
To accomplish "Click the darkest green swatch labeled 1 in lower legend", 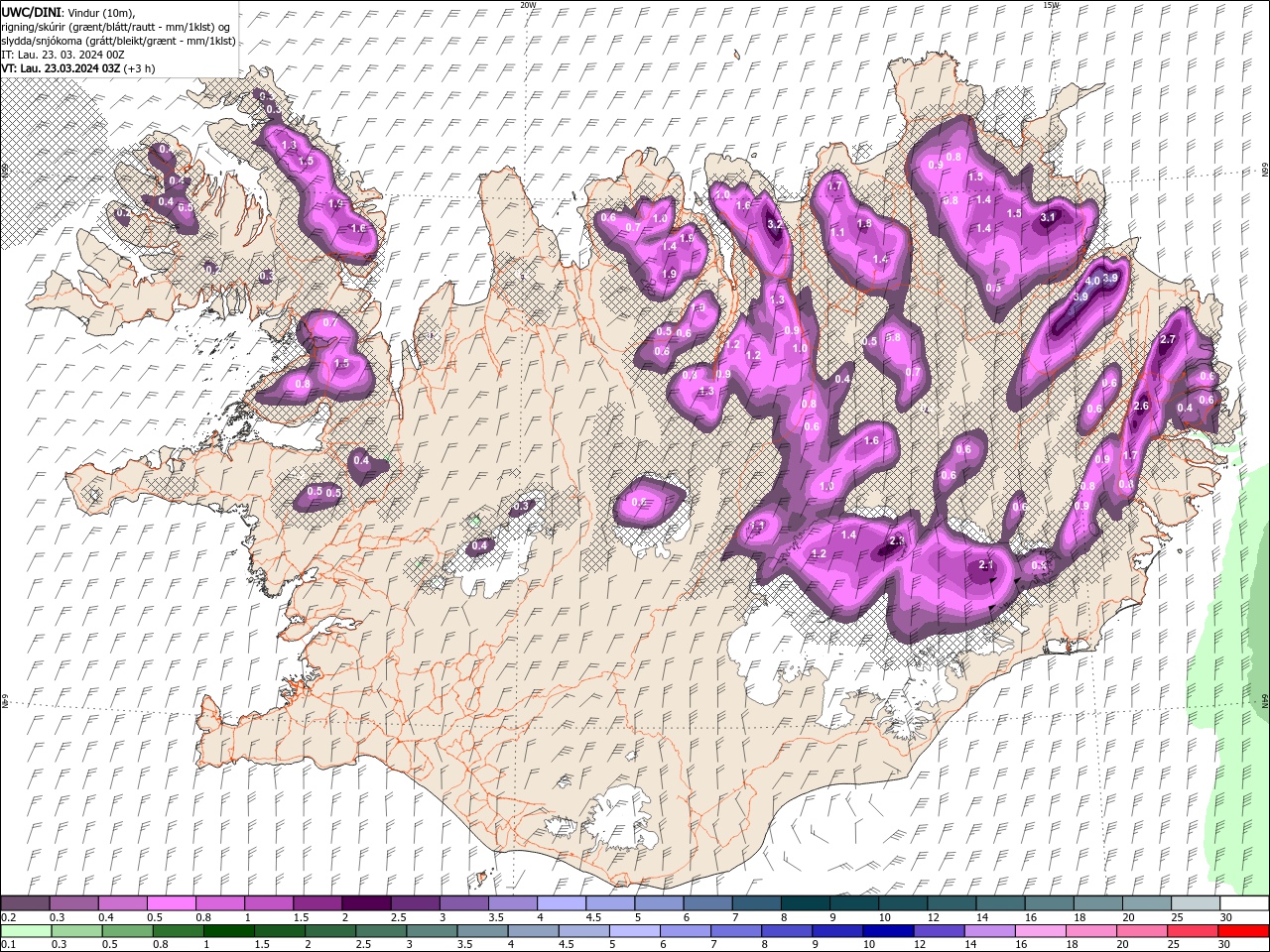I will coord(228,931).
